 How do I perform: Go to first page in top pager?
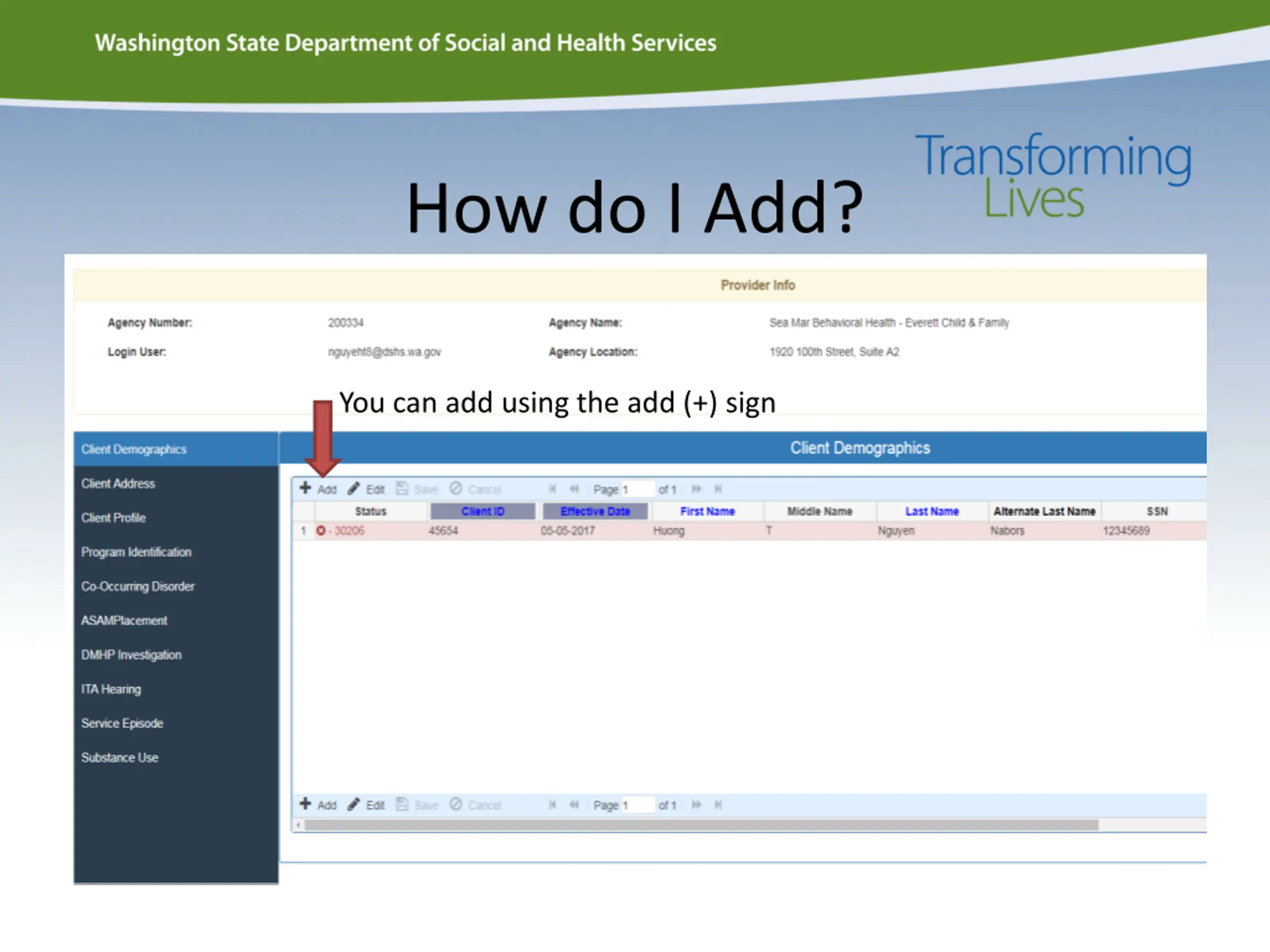[552, 489]
